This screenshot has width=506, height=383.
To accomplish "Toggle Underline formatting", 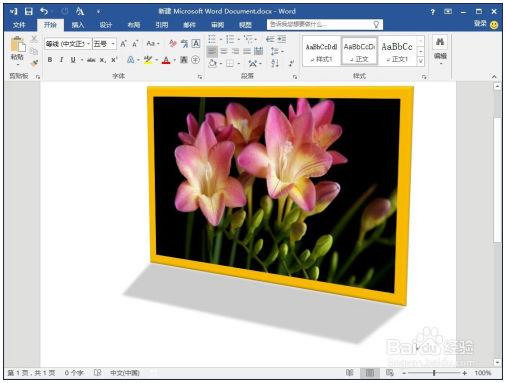I will pyautogui.click(x=73, y=60).
